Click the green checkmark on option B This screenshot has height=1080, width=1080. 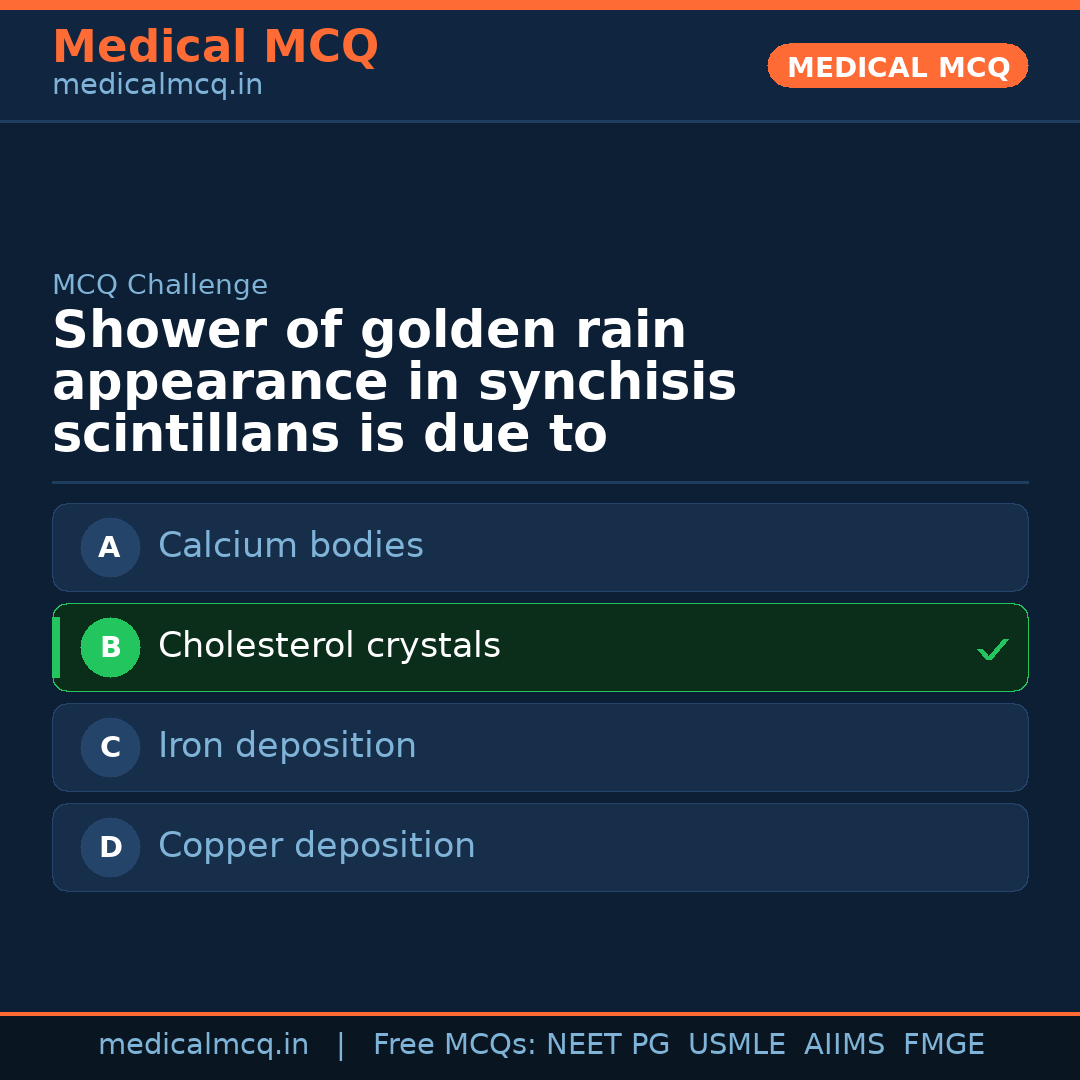click(992, 649)
